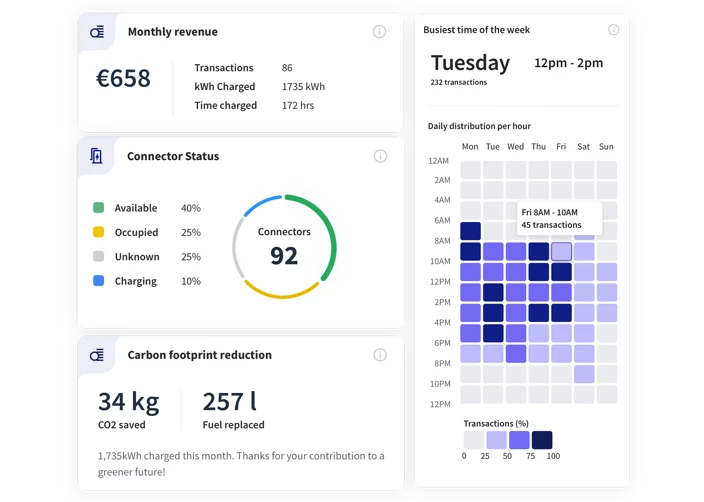Click the Mon 6AM dark heatmap cell

pos(470,231)
